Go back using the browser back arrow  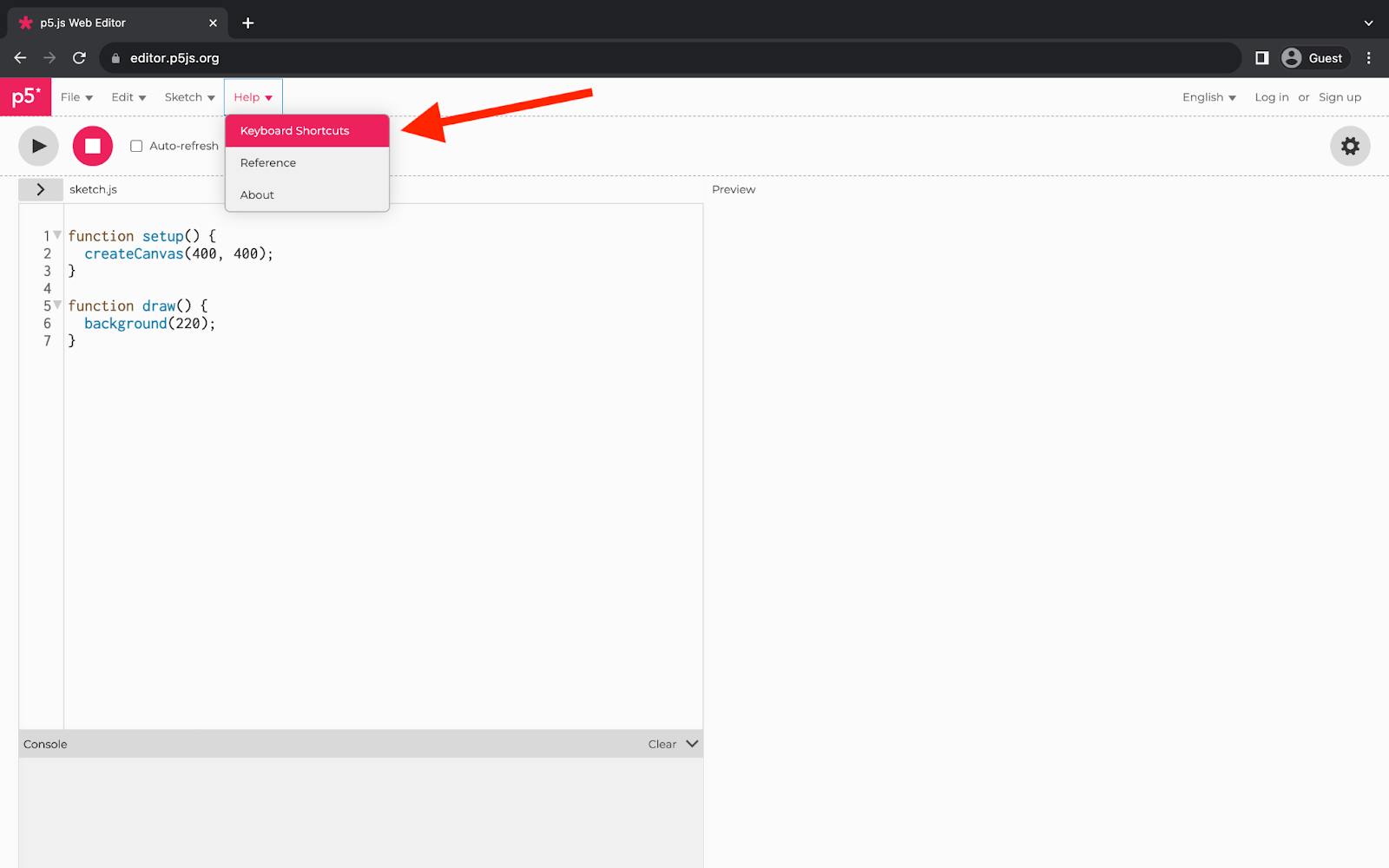pos(20,58)
